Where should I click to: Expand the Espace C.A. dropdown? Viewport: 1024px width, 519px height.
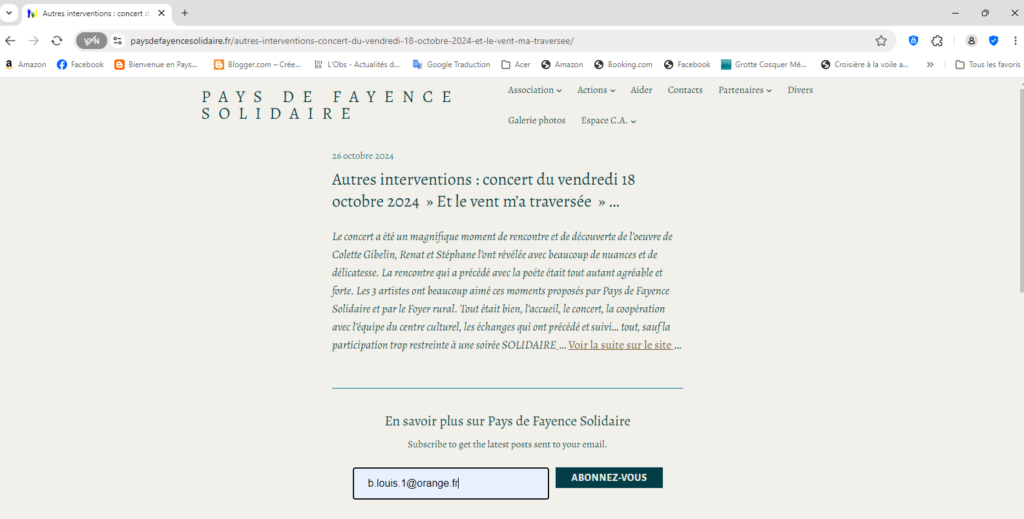608,121
